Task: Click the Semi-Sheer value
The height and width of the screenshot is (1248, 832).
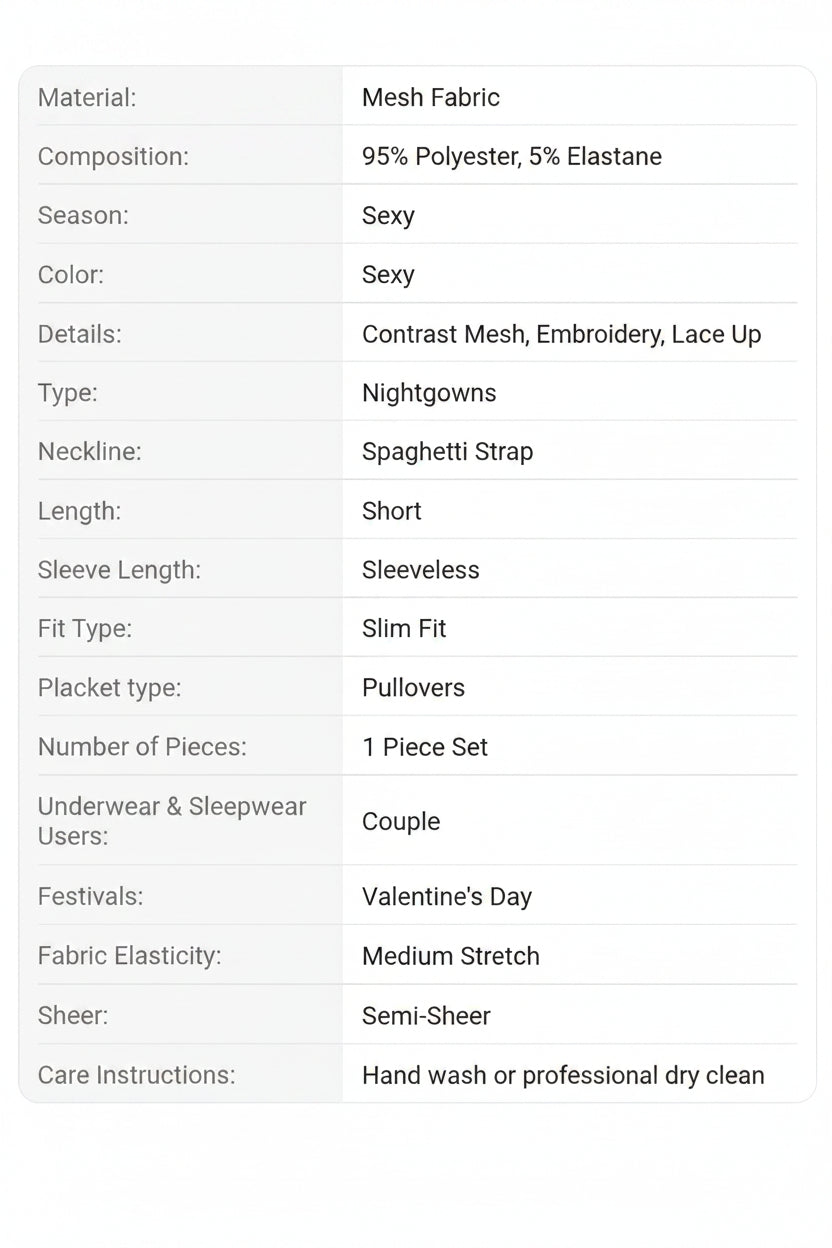Action: click(x=426, y=1016)
